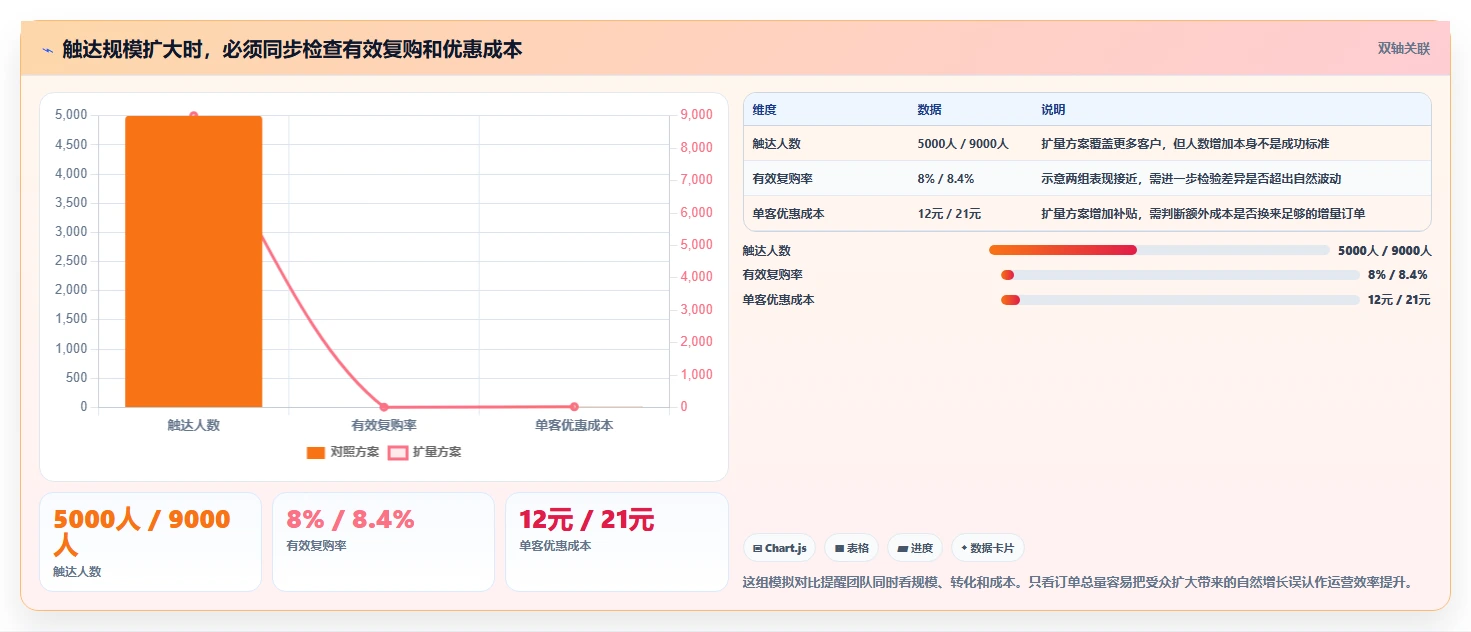The height and width of the screenshot is (632, 1471).
Task: Toggle the 扩量方案 legend item
Action: click(x=425, y=452)
